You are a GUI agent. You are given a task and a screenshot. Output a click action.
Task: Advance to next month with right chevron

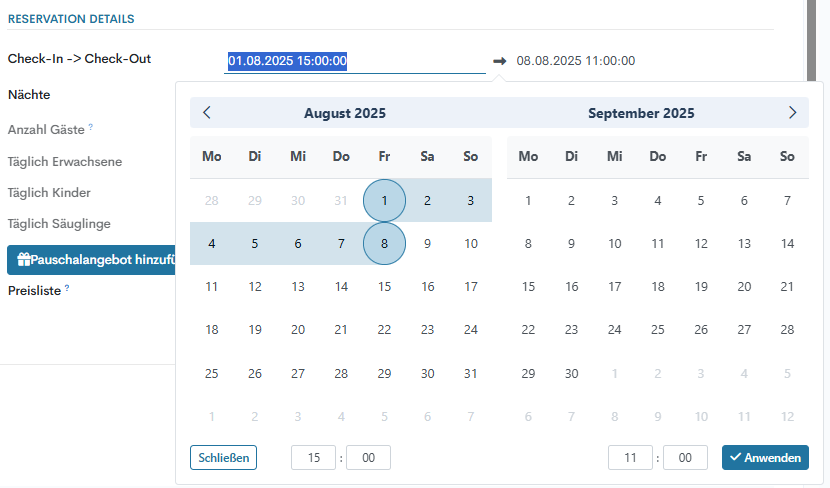click(792, 113)
